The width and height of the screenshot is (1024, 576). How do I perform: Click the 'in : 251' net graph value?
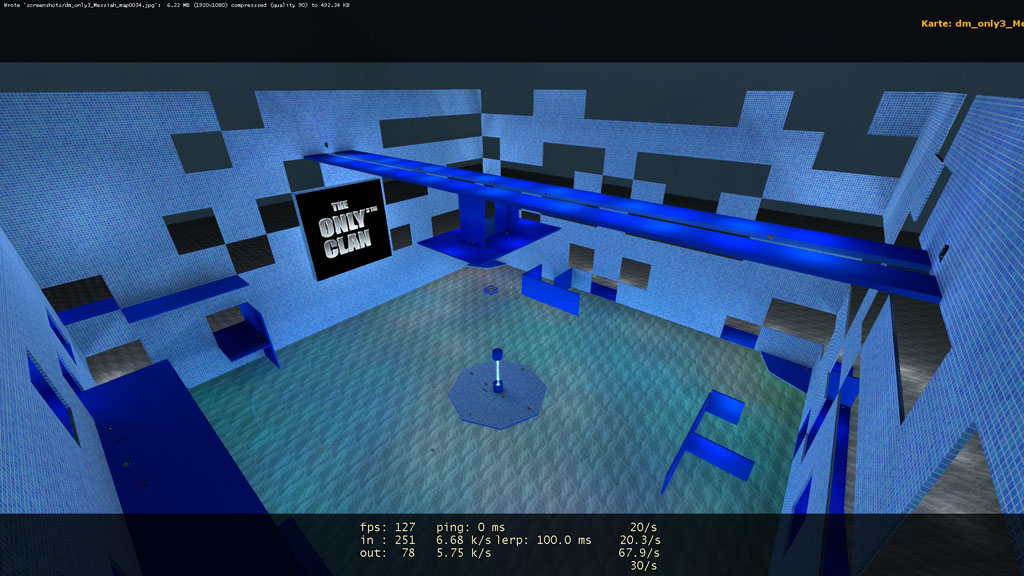(x=388, y=540)
